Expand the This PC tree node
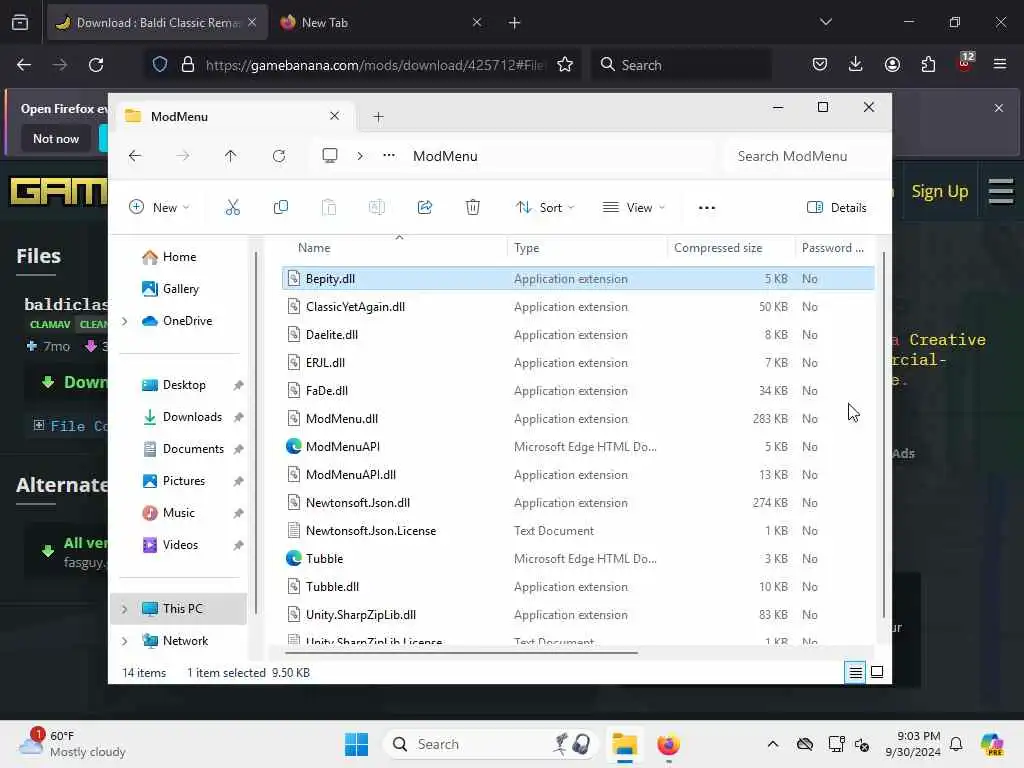The image size is (1024, 768). (125, 609)
